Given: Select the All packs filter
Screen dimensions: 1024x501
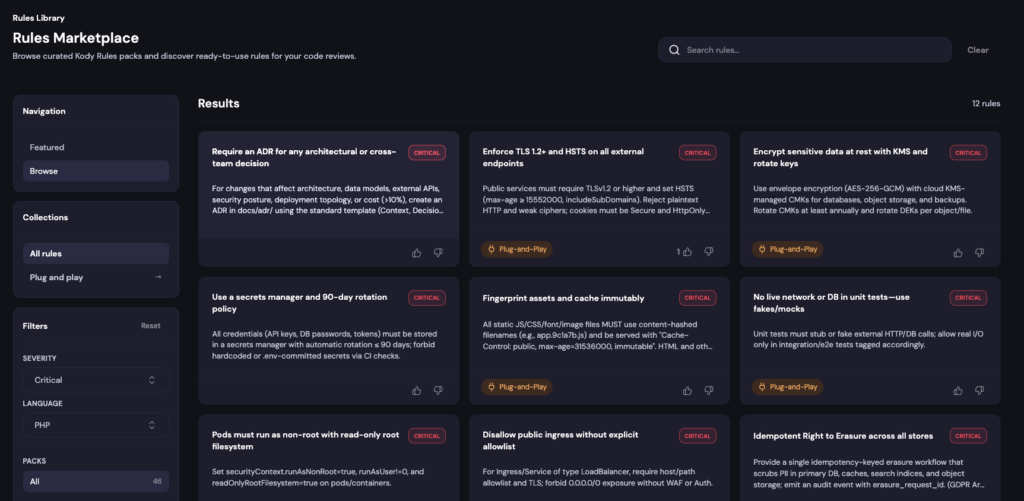Looking at the screenshot, I should pyautogui.click(x=96, y=481).
